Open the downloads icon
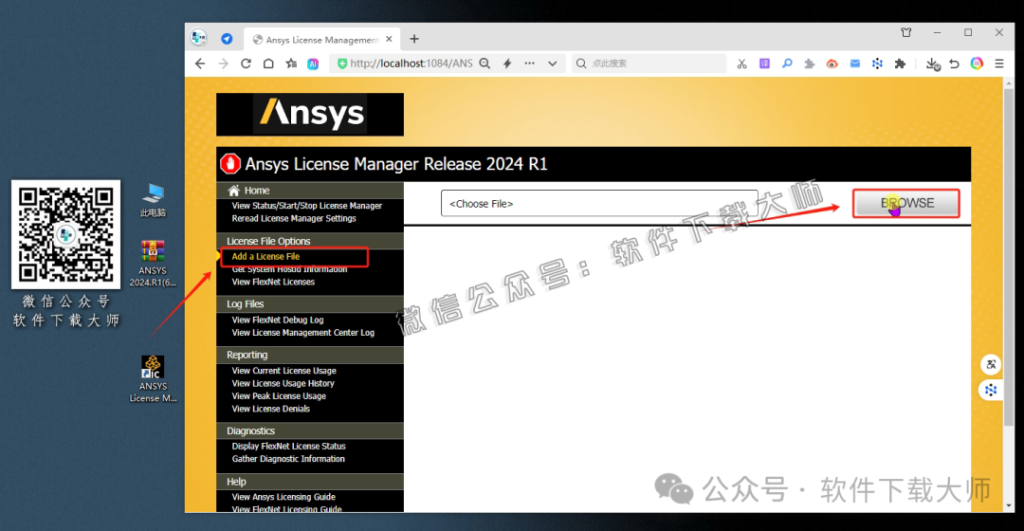 point(933,64)
